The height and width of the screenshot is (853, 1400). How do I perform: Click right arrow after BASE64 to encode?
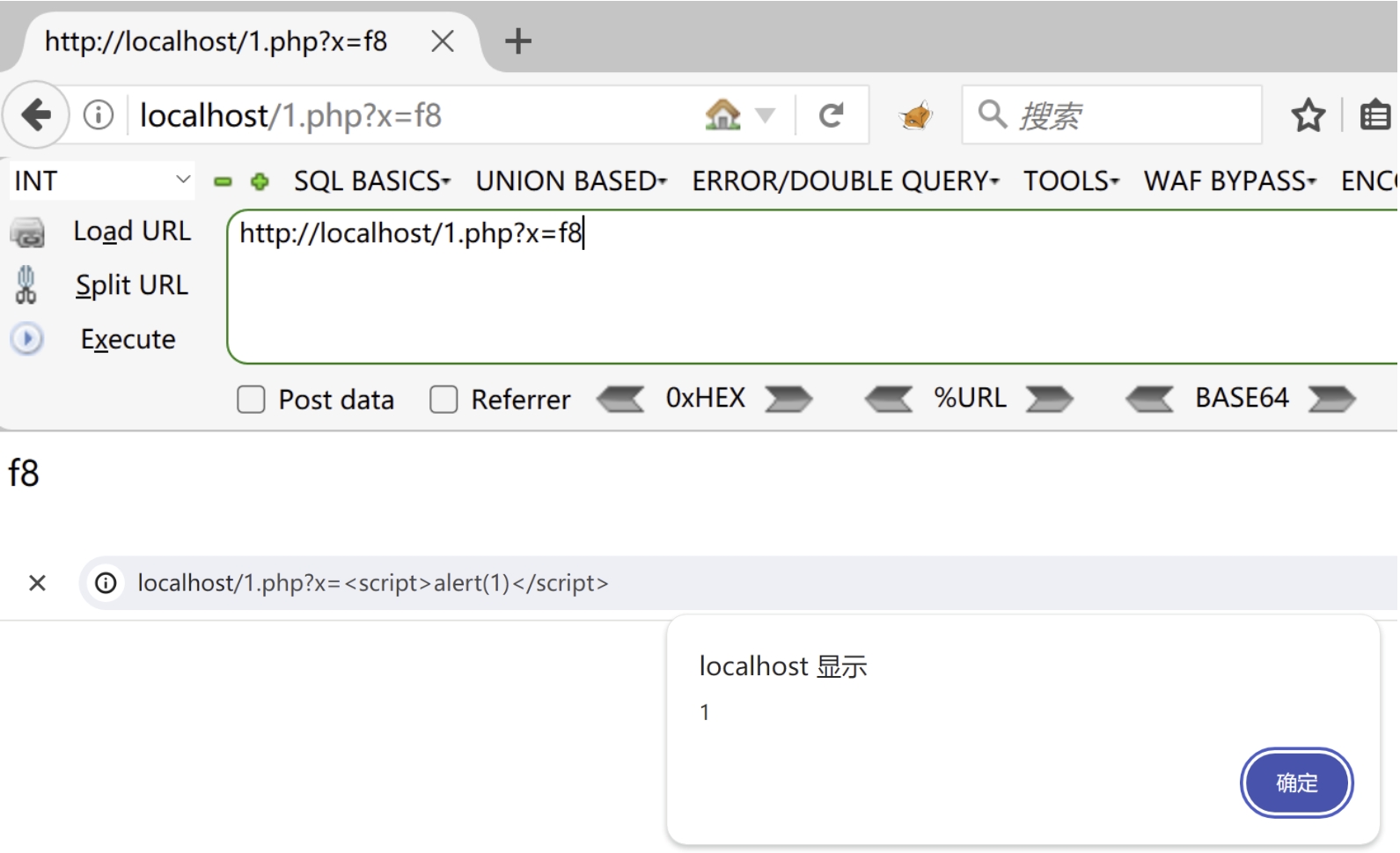[x=1332, y=400]
